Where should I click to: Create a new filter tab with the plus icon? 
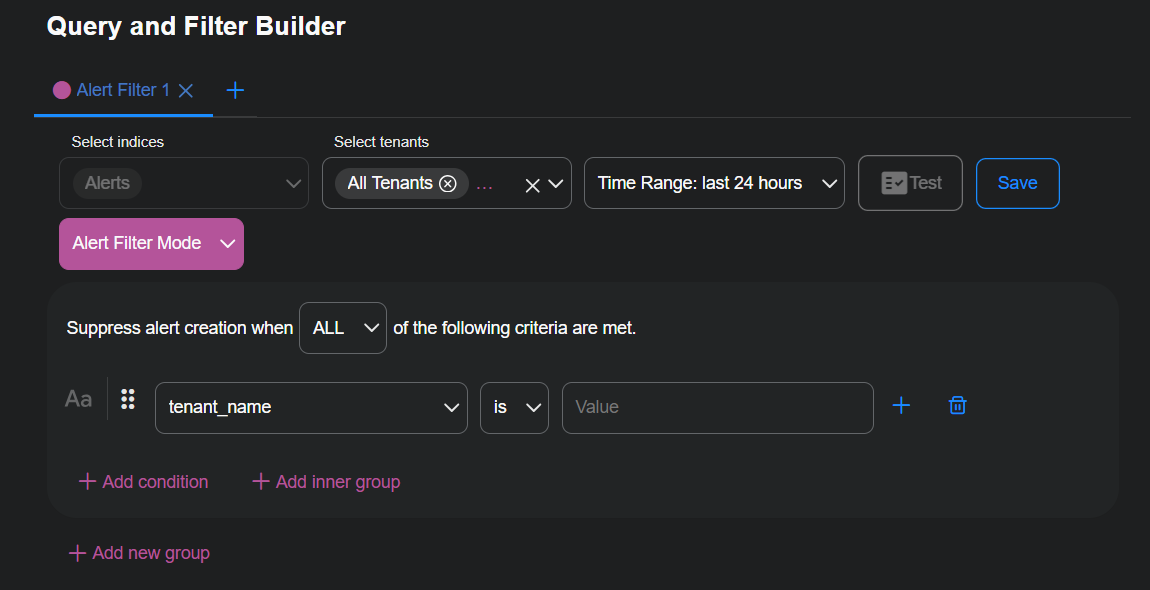click(235, 89)
